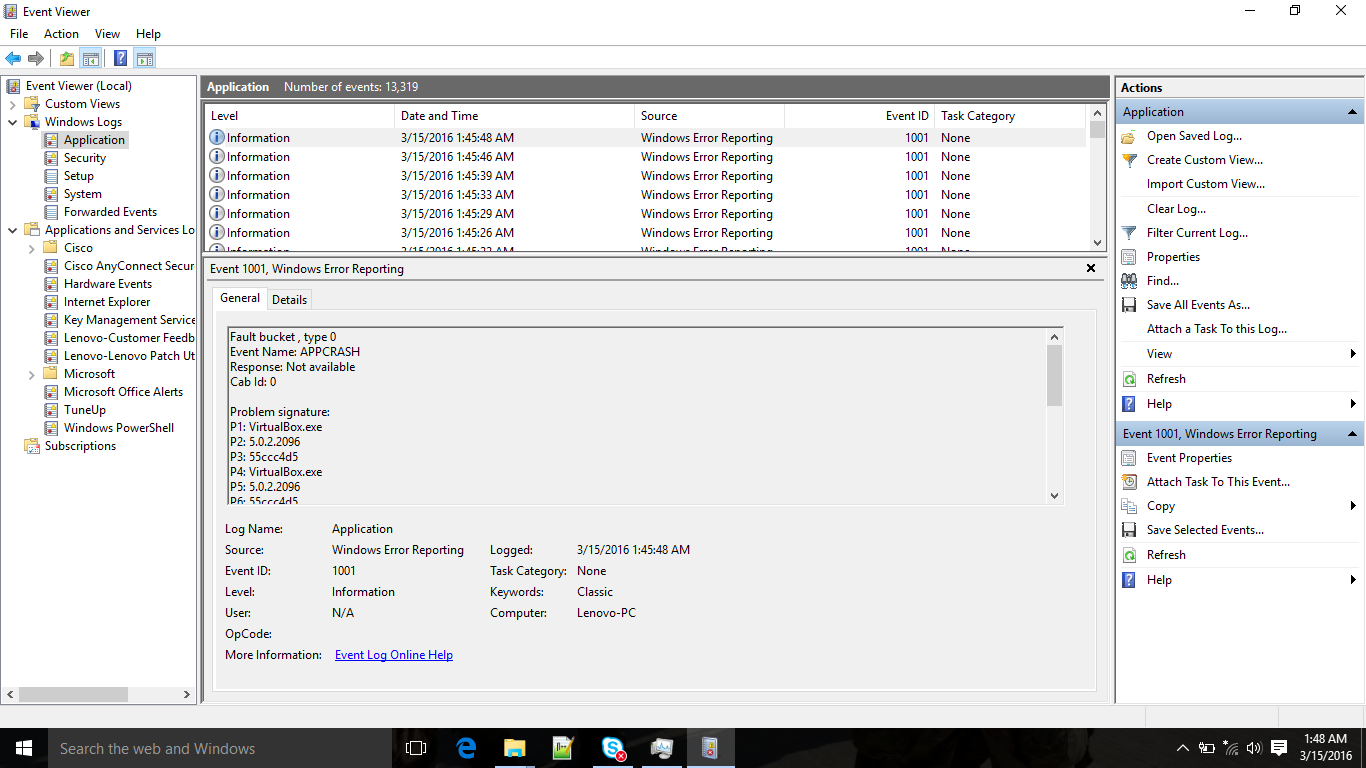
Task: Click the Save All Events As disk icon
Action: 1129,305
